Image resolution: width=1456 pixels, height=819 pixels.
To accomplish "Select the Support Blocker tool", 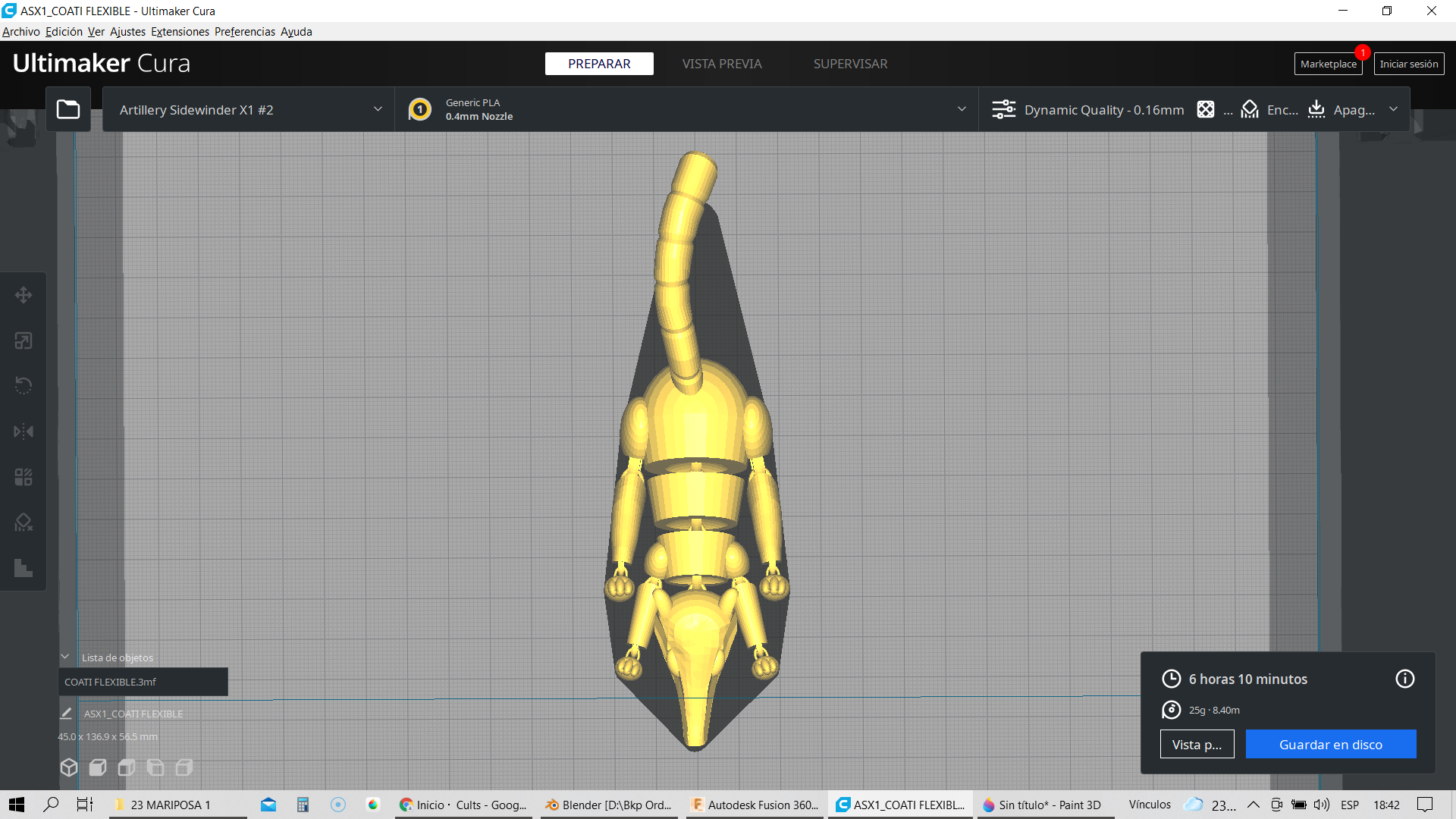I will coord(24,522).
